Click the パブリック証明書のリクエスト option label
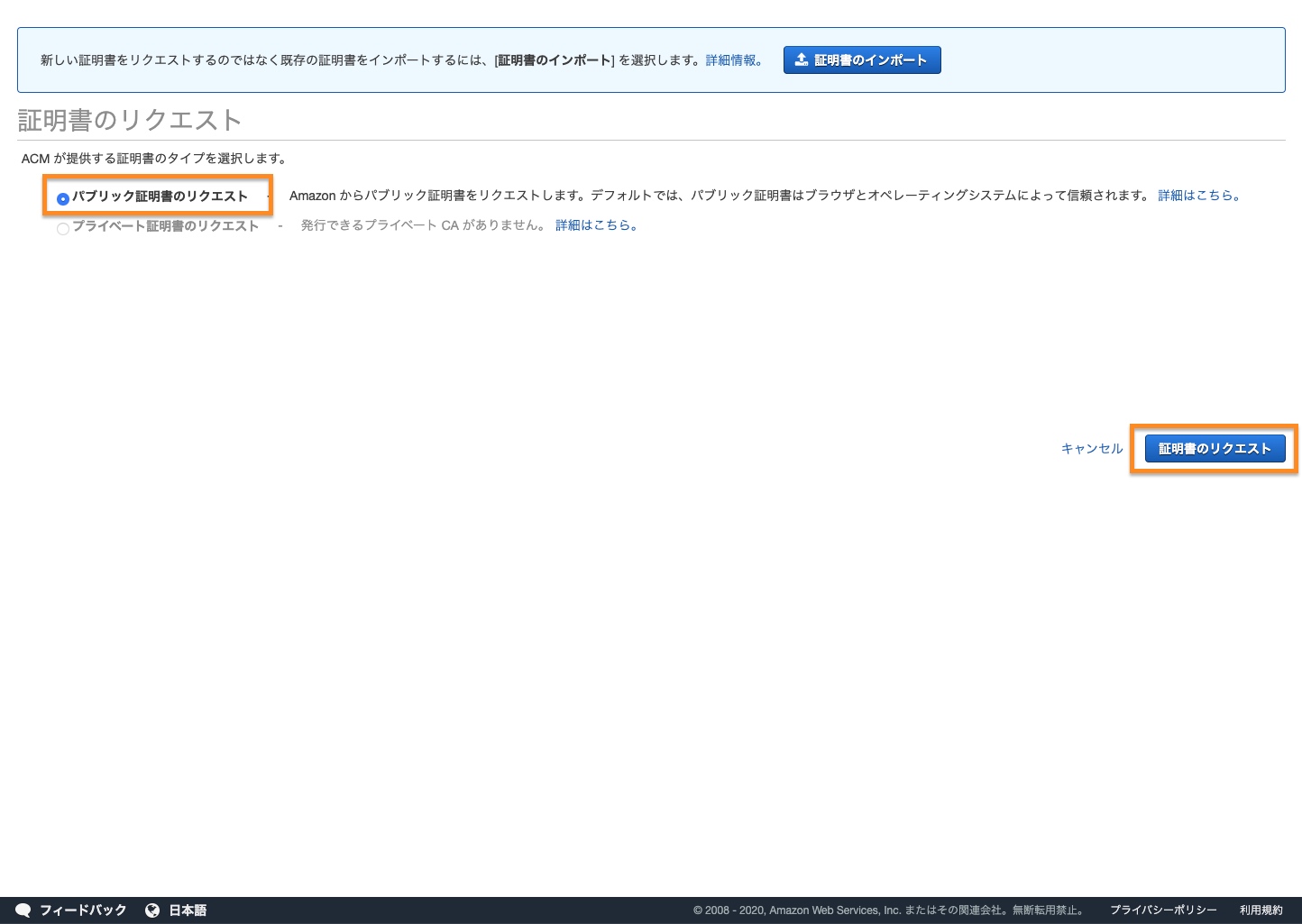 pyautogui.click(x=160, y=197)
